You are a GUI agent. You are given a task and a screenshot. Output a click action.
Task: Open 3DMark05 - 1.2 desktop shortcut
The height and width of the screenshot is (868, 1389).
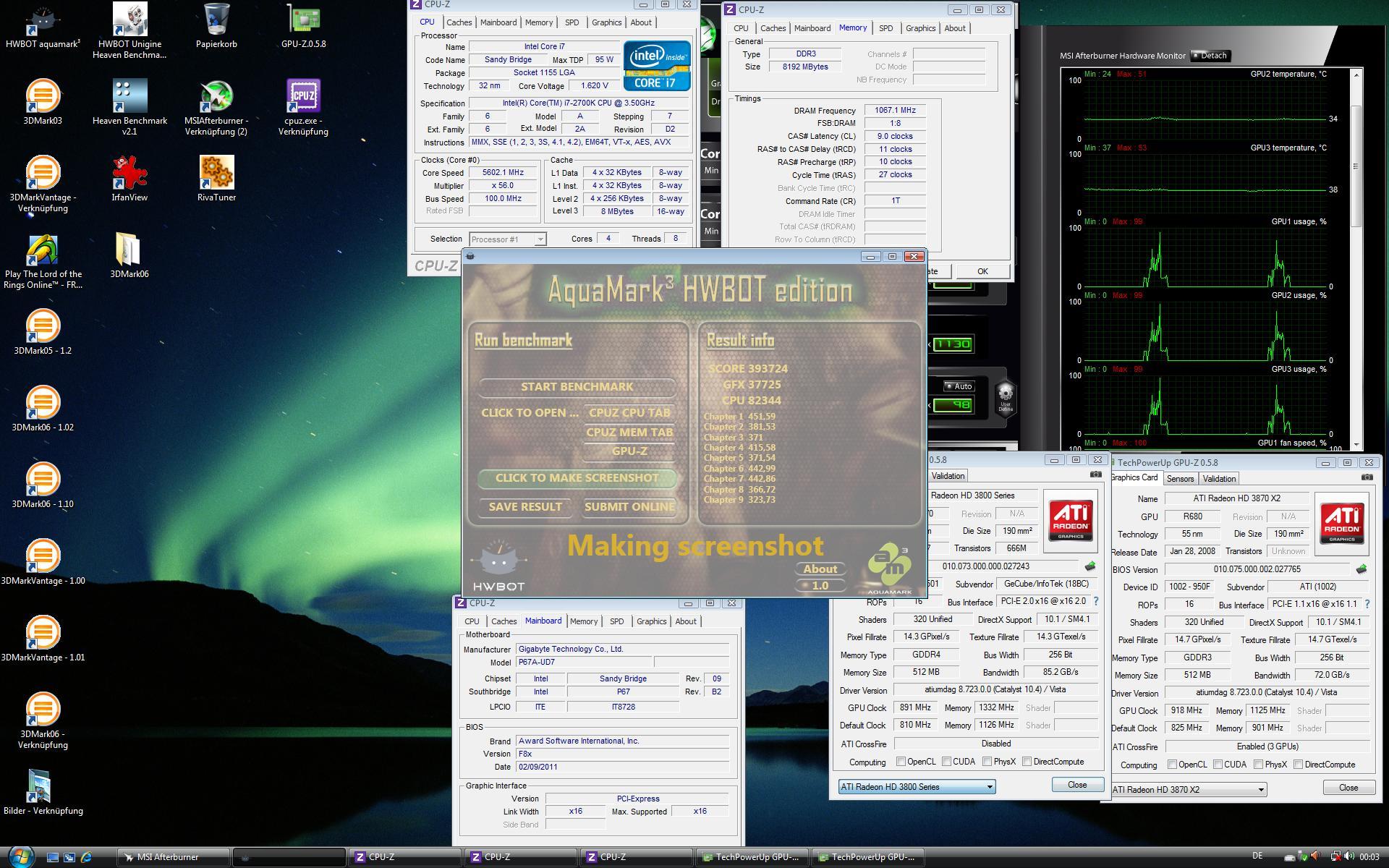(x=43, y=333)
